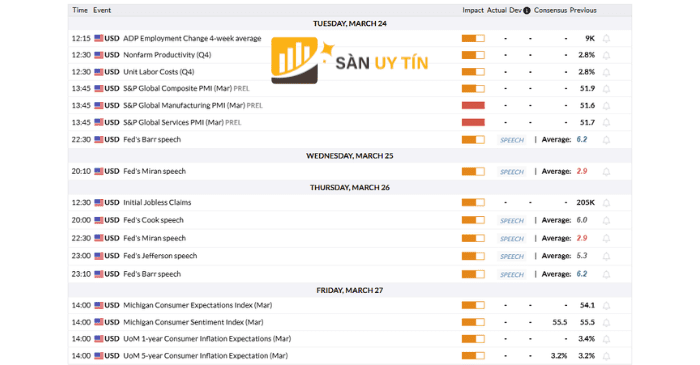Click bell for Michigan Consumer Sentiment Index
The width and height of the screenshot is (700, 365).
click(x=606, y=322)
